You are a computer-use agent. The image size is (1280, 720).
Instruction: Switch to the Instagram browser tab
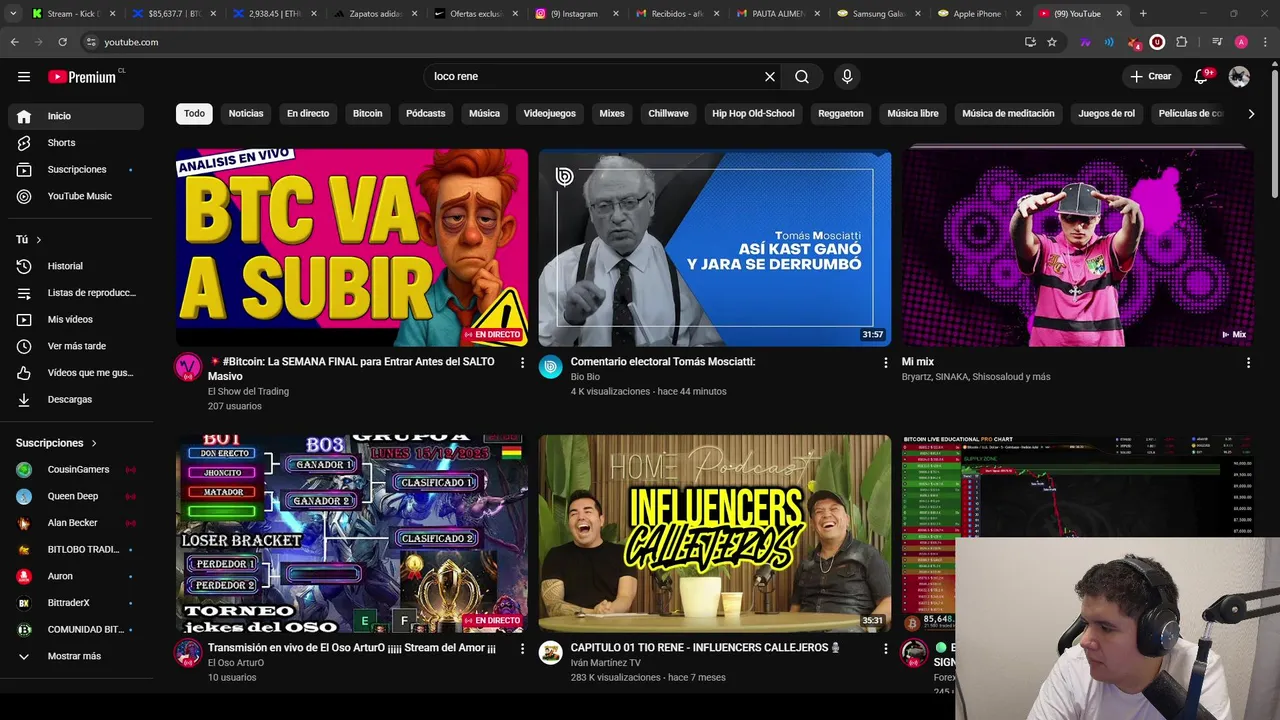pyautogui.click(x=573, y=14)
